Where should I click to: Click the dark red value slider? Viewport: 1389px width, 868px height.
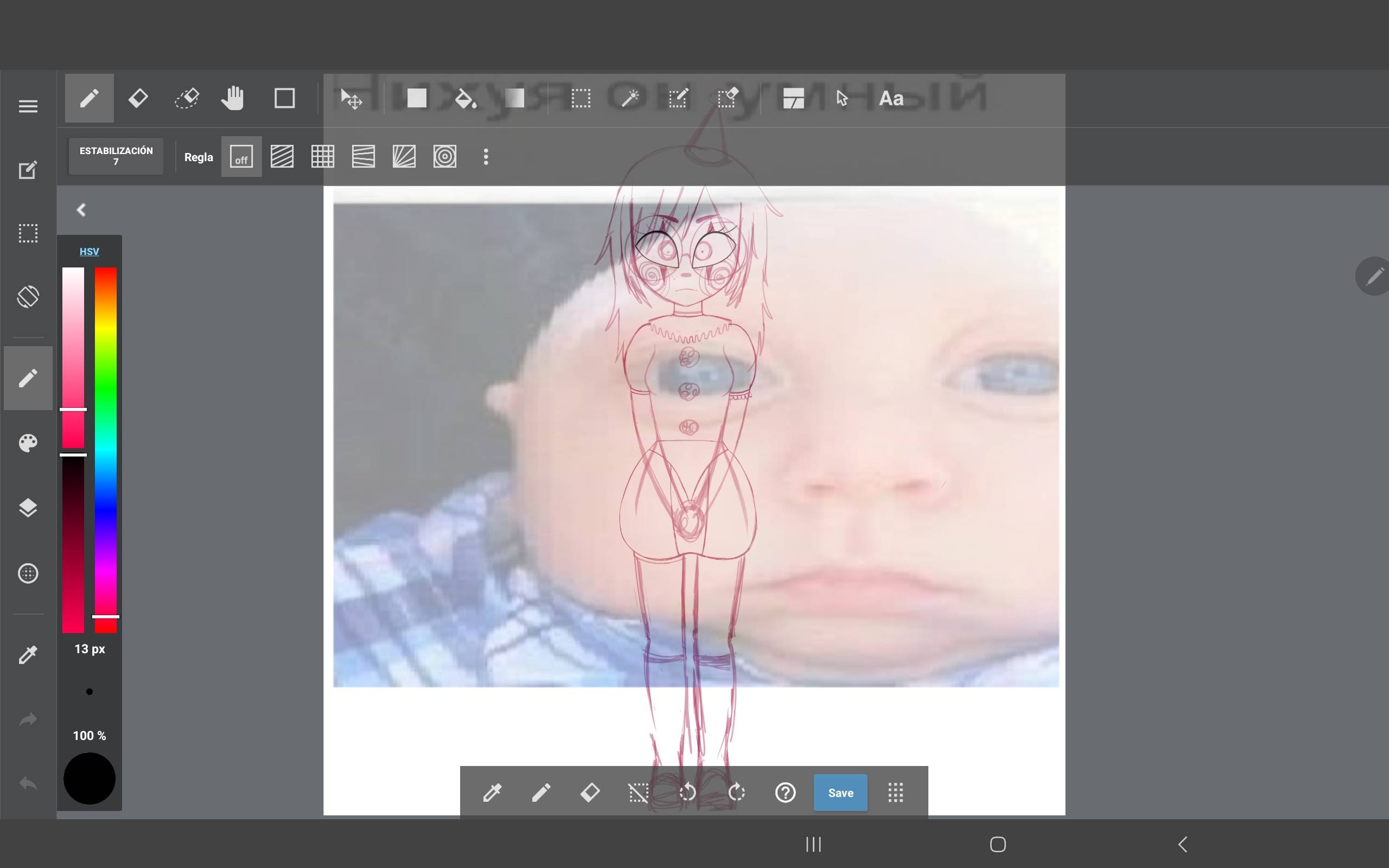(x=73, y=544)
